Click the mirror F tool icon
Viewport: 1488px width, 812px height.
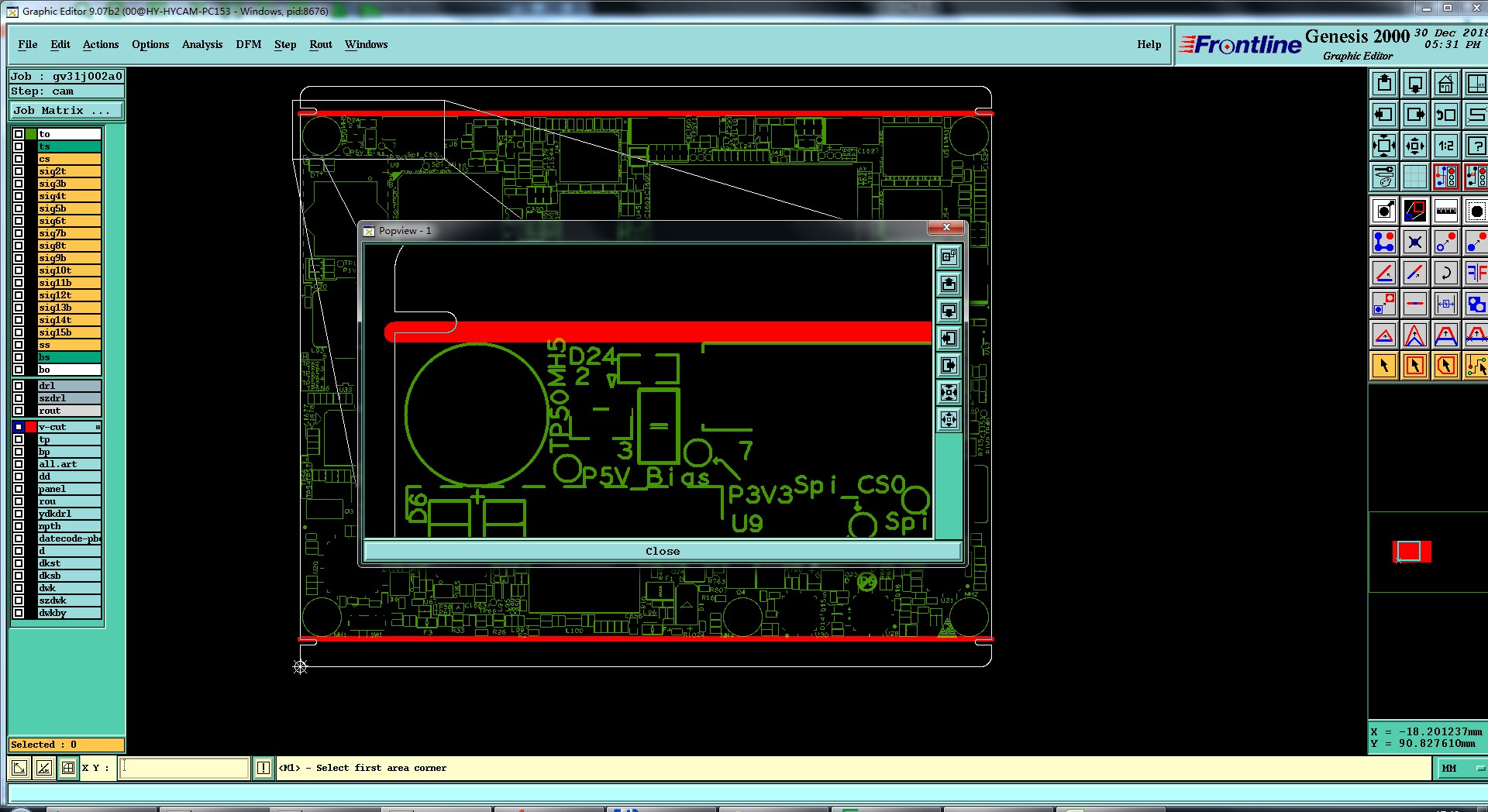point(1476,273)
